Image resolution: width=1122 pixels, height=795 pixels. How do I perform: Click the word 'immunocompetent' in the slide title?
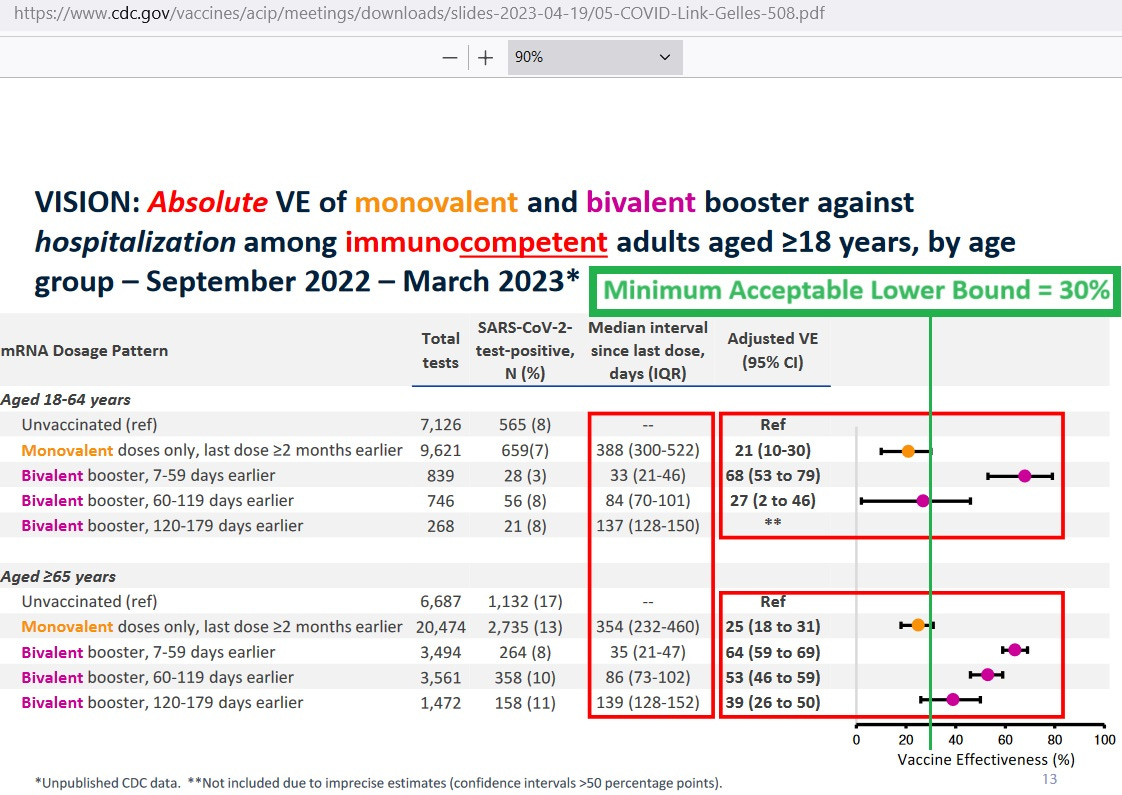point(476,243)
